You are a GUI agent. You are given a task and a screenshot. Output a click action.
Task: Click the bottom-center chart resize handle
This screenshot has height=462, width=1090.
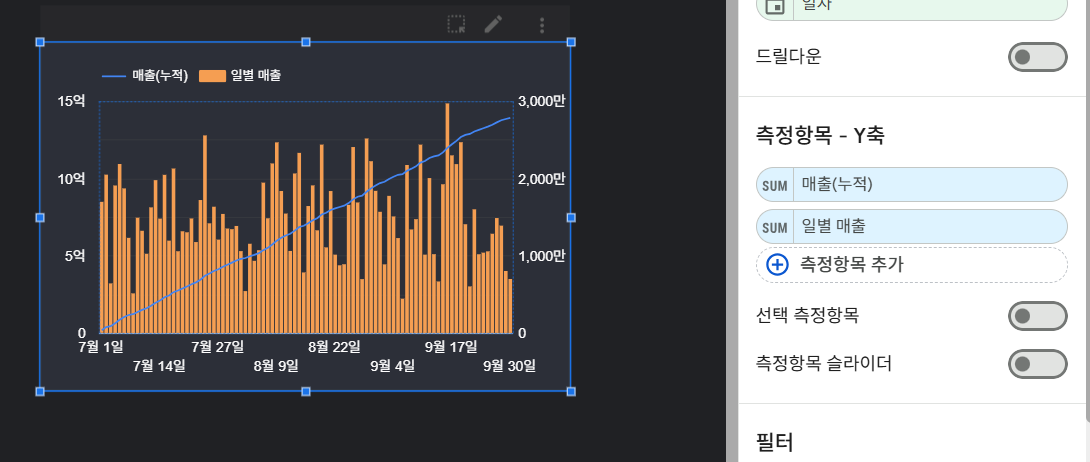pos(306,392)
